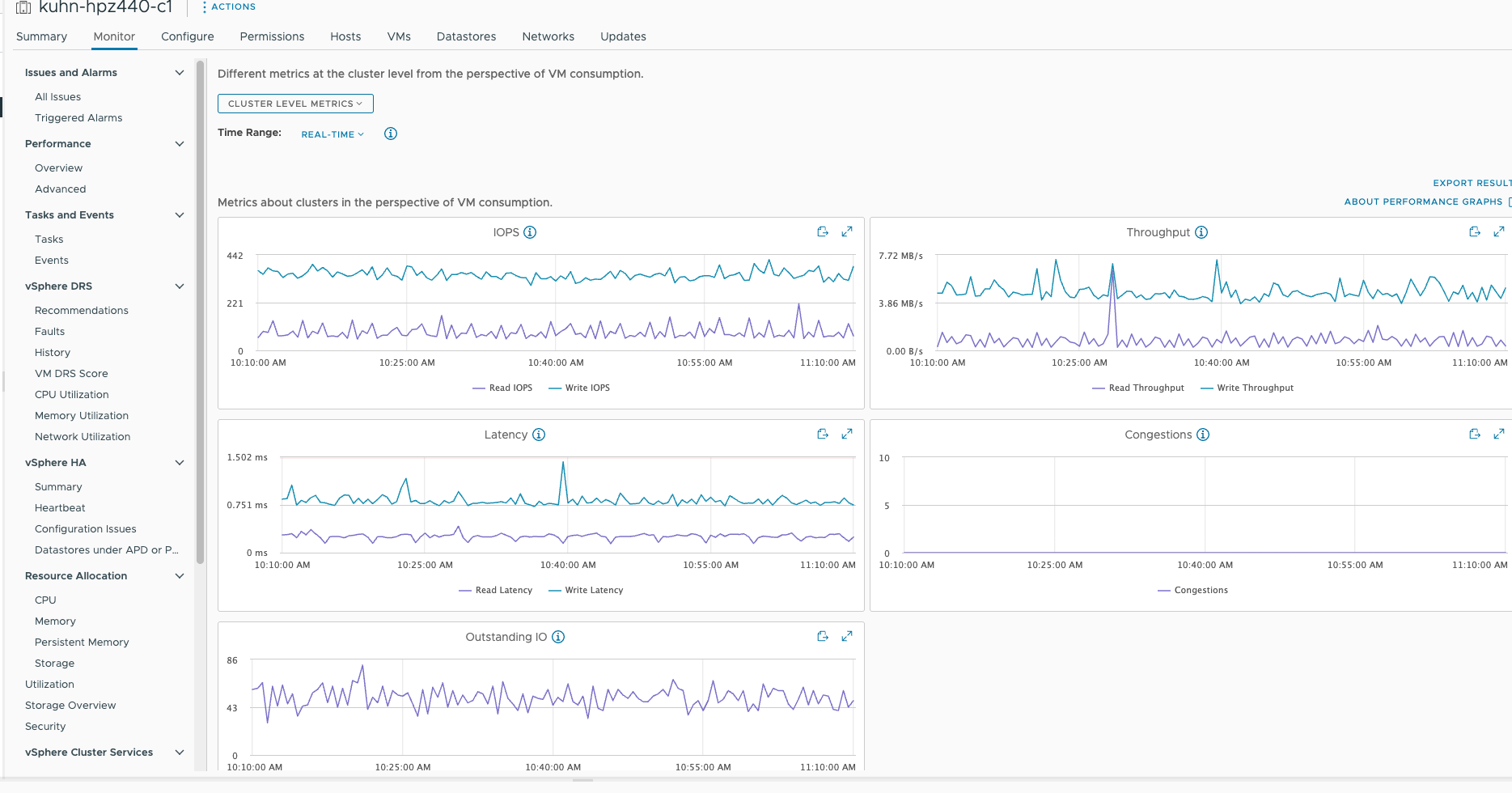Toggle Read Latency legend series

click(x=496, y=590)
